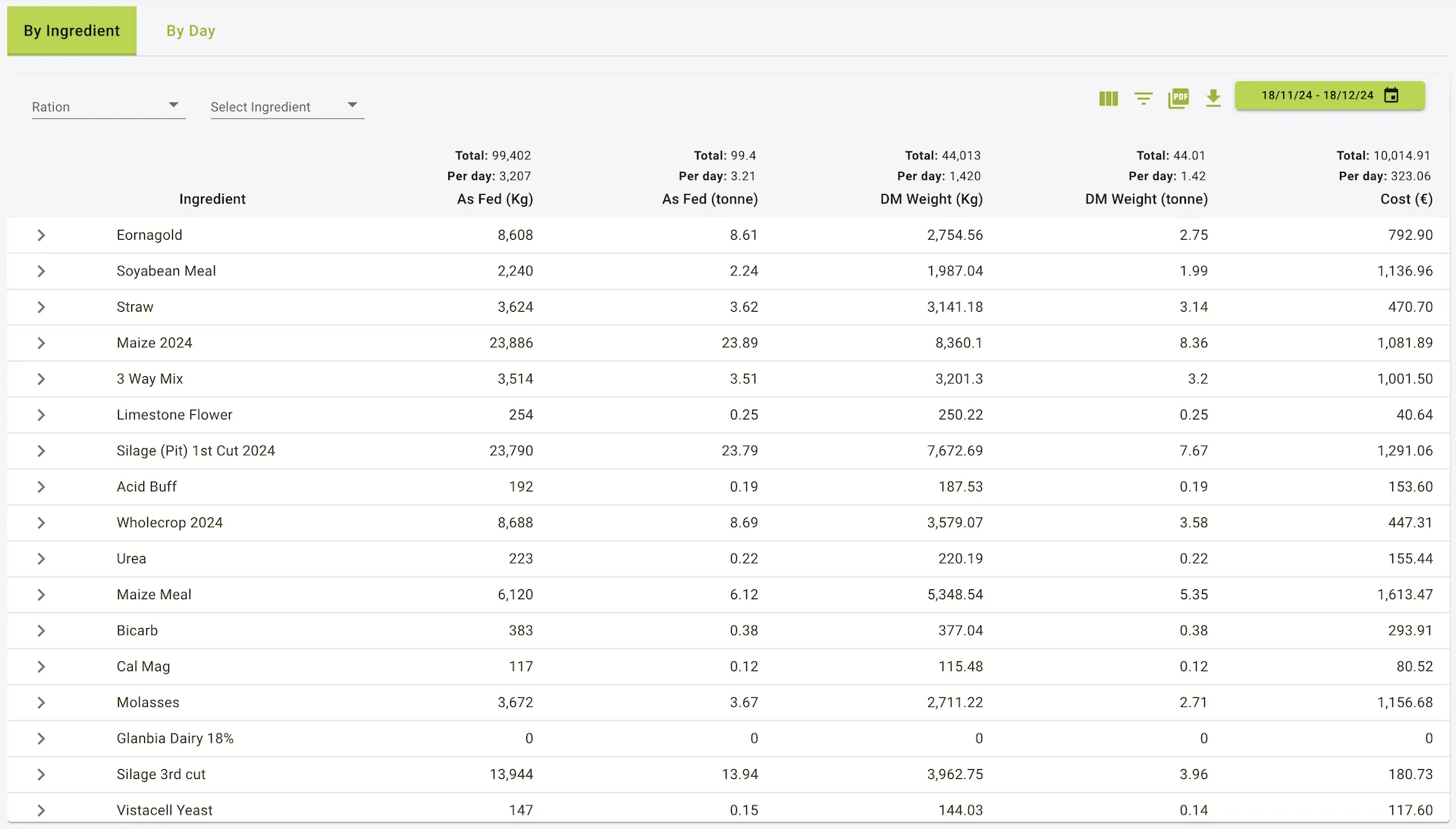The height and width of the screenshot is (829, 1456).
Task: Open the column chooser icon
Action: [x=1108, y=99]
